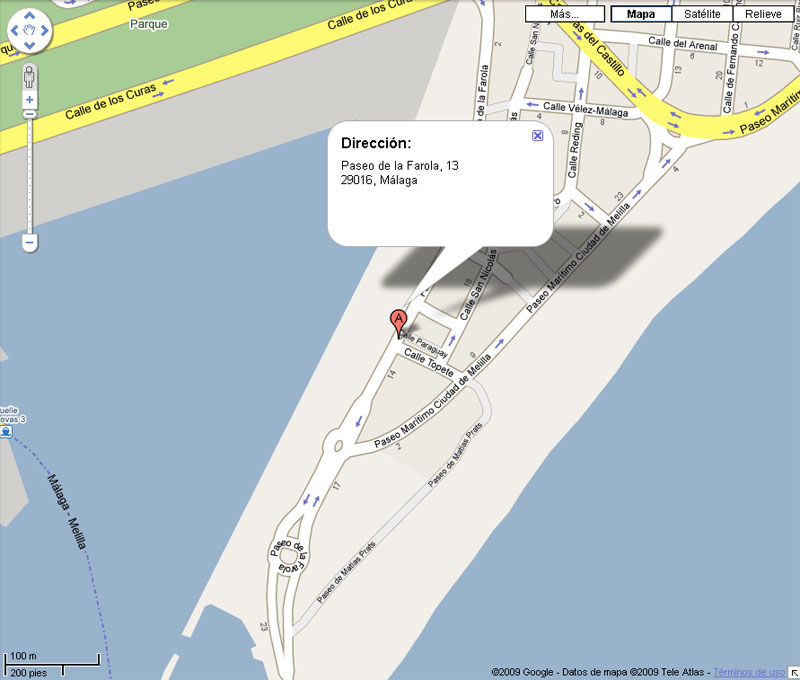This screenshot has height=680, width=800.
Task: Open the Más... dropdown options
Action: [x=564, y=14]
